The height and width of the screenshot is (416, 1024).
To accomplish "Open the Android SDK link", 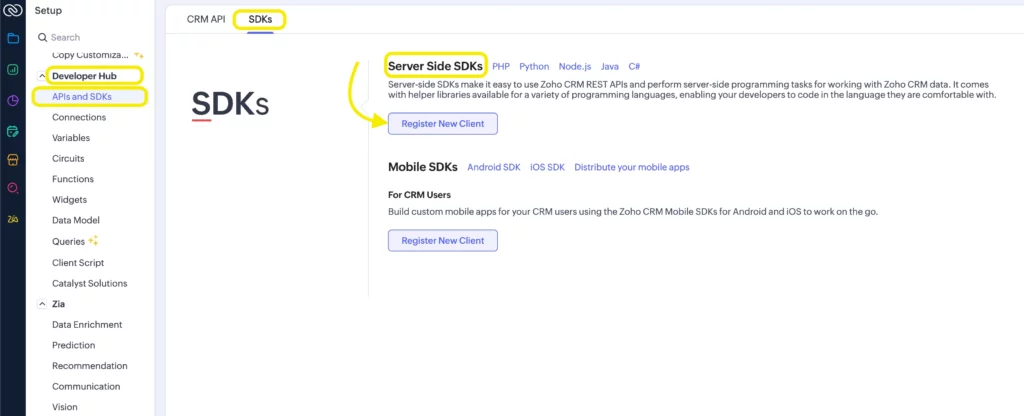I will [x=494, y=167].
